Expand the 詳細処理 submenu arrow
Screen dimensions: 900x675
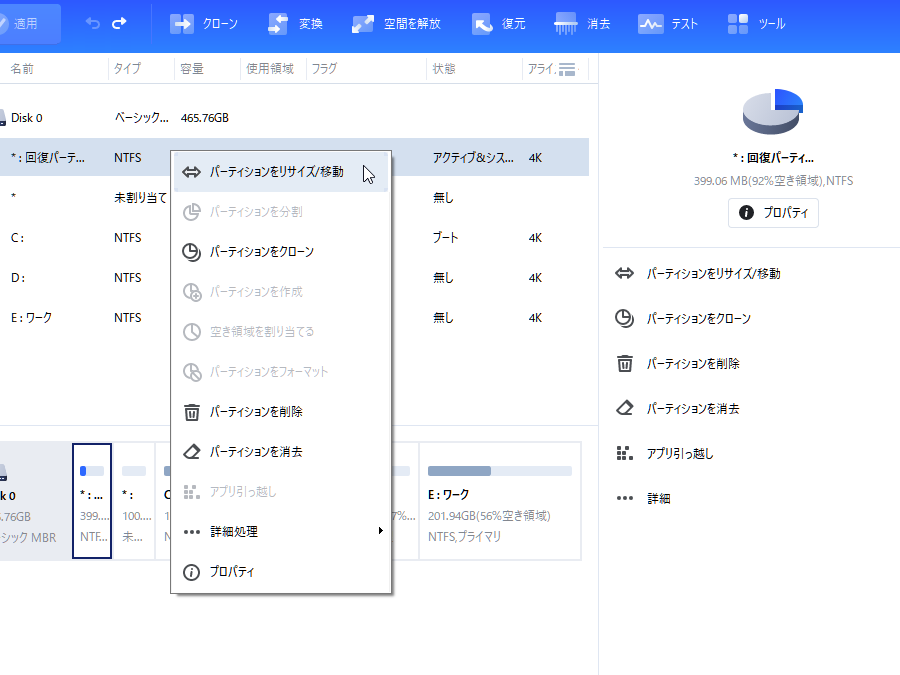tap(380, 531)
